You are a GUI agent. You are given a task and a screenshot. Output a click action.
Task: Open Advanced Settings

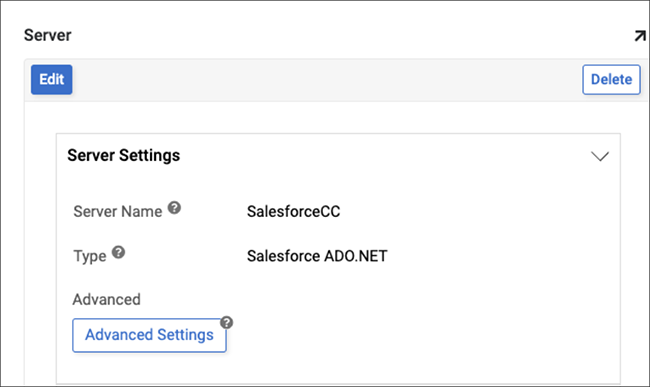tap(149, 335)
